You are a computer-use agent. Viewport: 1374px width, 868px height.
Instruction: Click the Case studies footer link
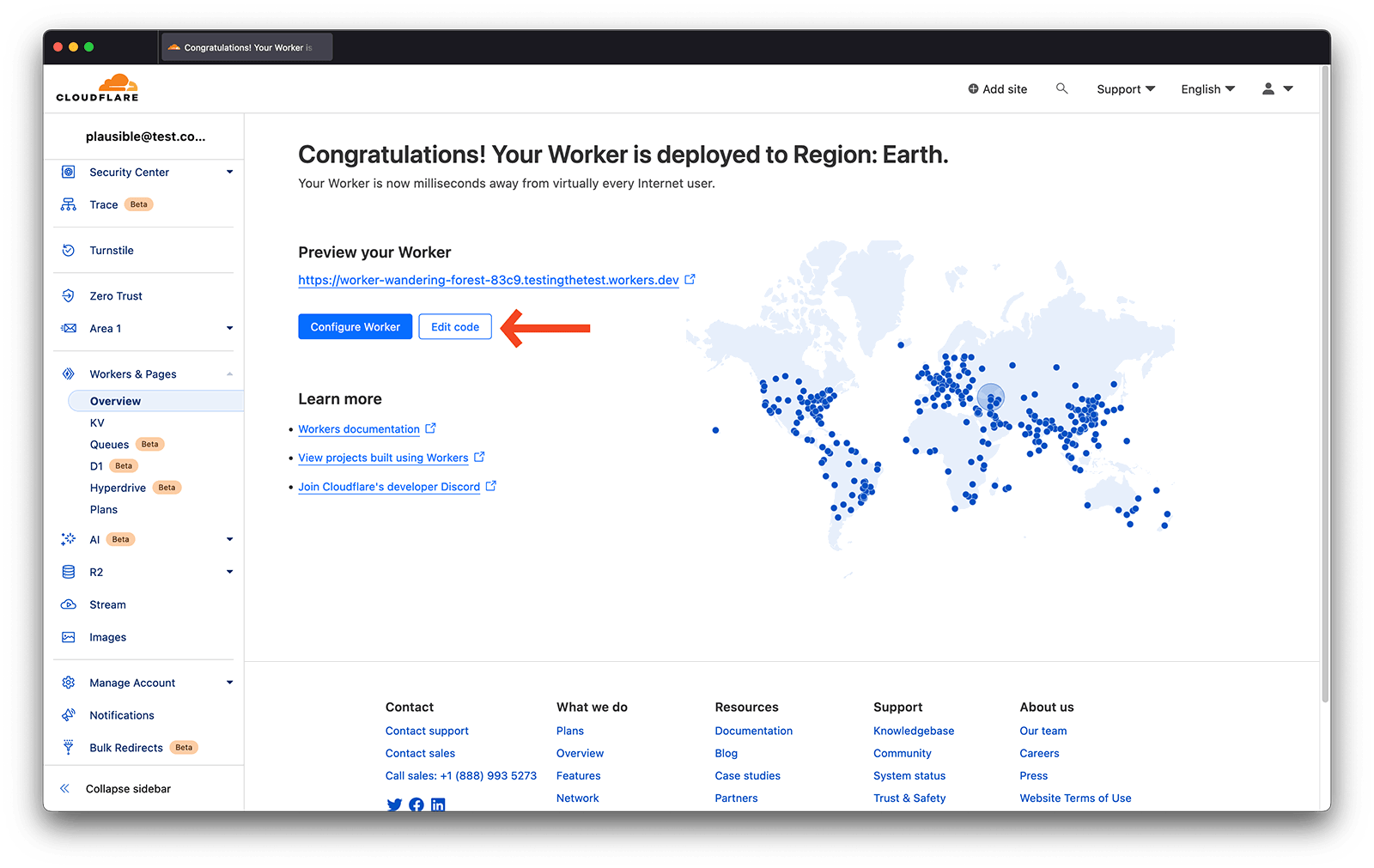[747, 775]
